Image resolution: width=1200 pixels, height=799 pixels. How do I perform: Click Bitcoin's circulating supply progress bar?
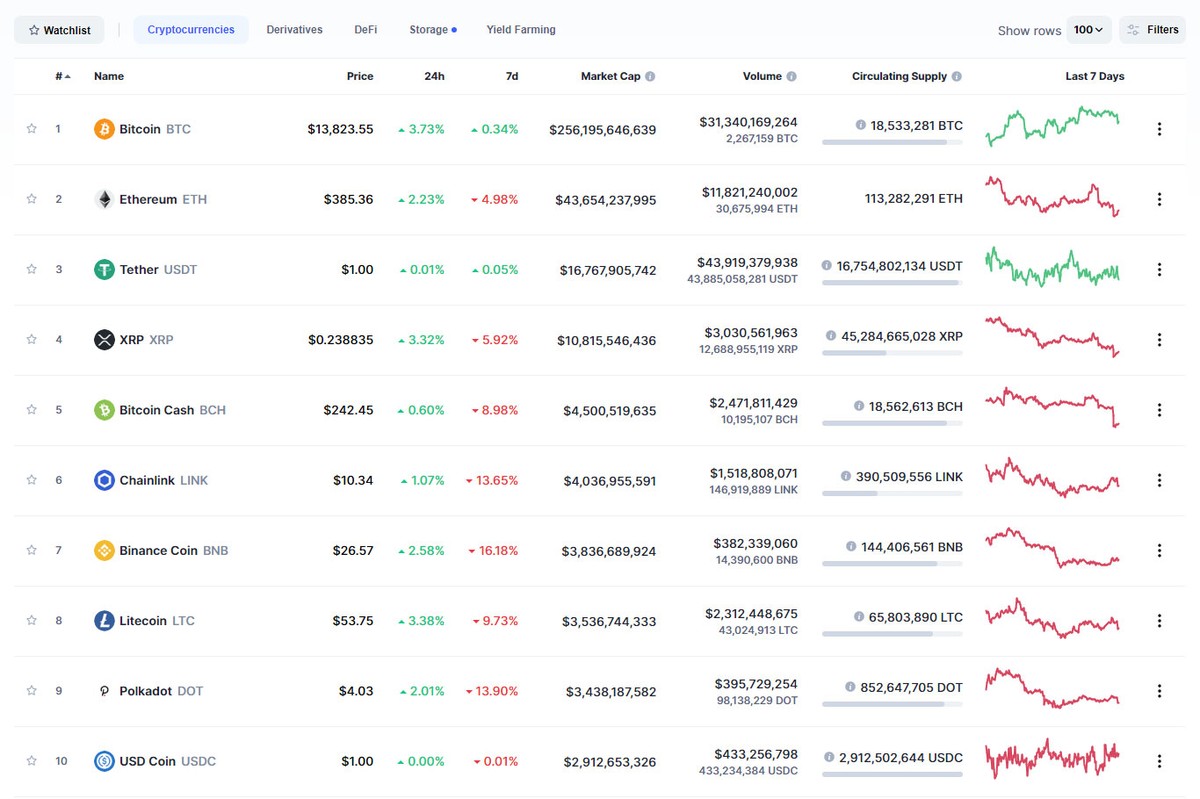pyautogui.click(x=893, y=142)
